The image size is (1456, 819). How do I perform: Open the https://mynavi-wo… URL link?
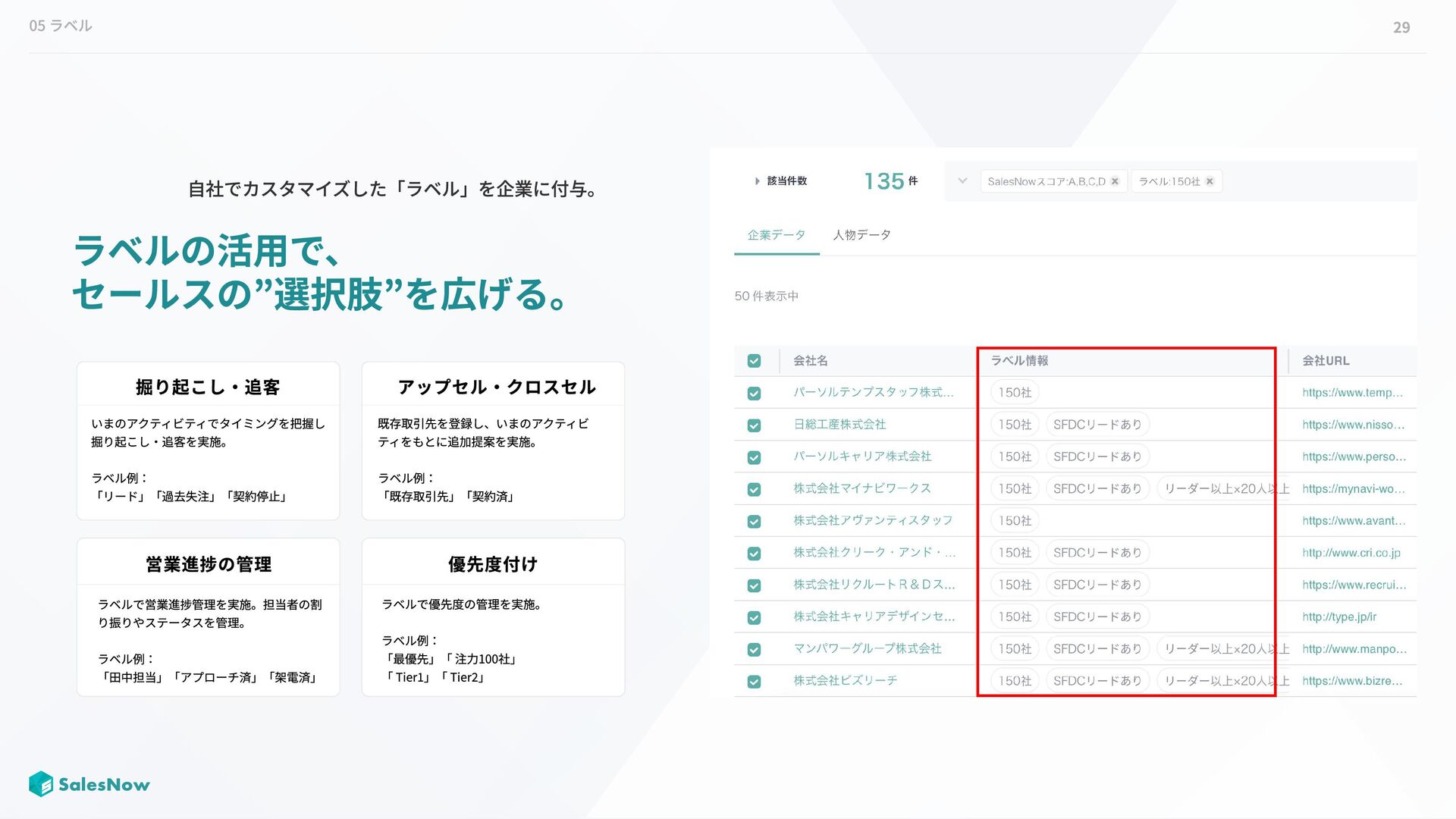tap(1353, 488)
